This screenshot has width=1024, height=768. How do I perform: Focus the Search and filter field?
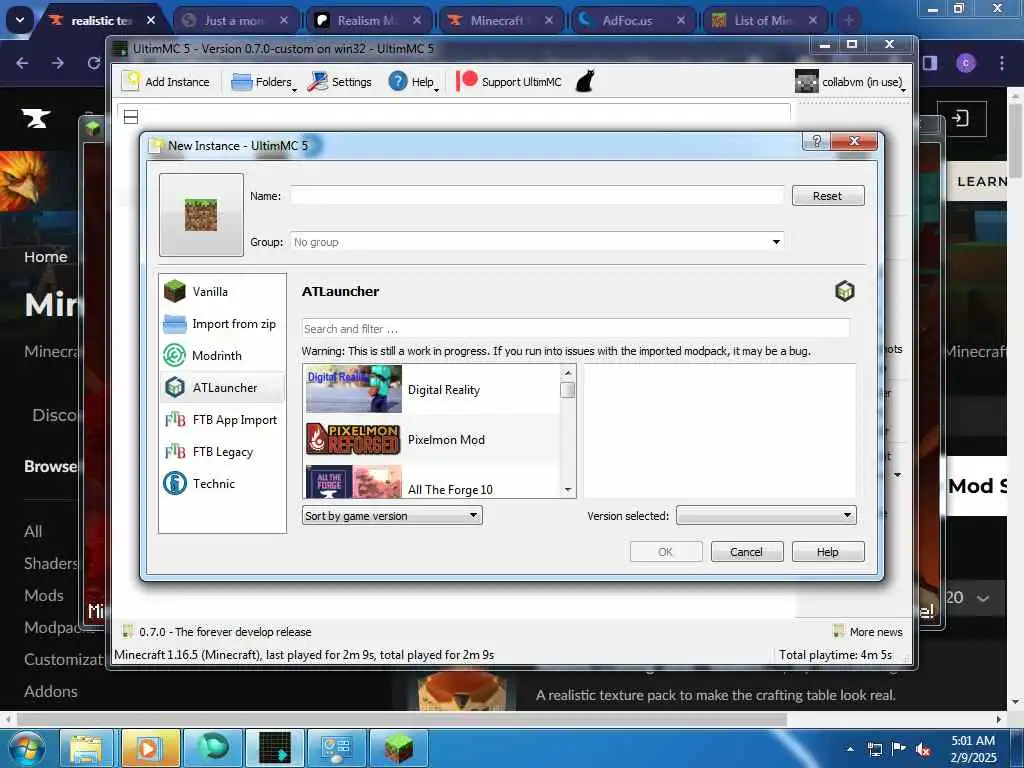tap(575, 328)
